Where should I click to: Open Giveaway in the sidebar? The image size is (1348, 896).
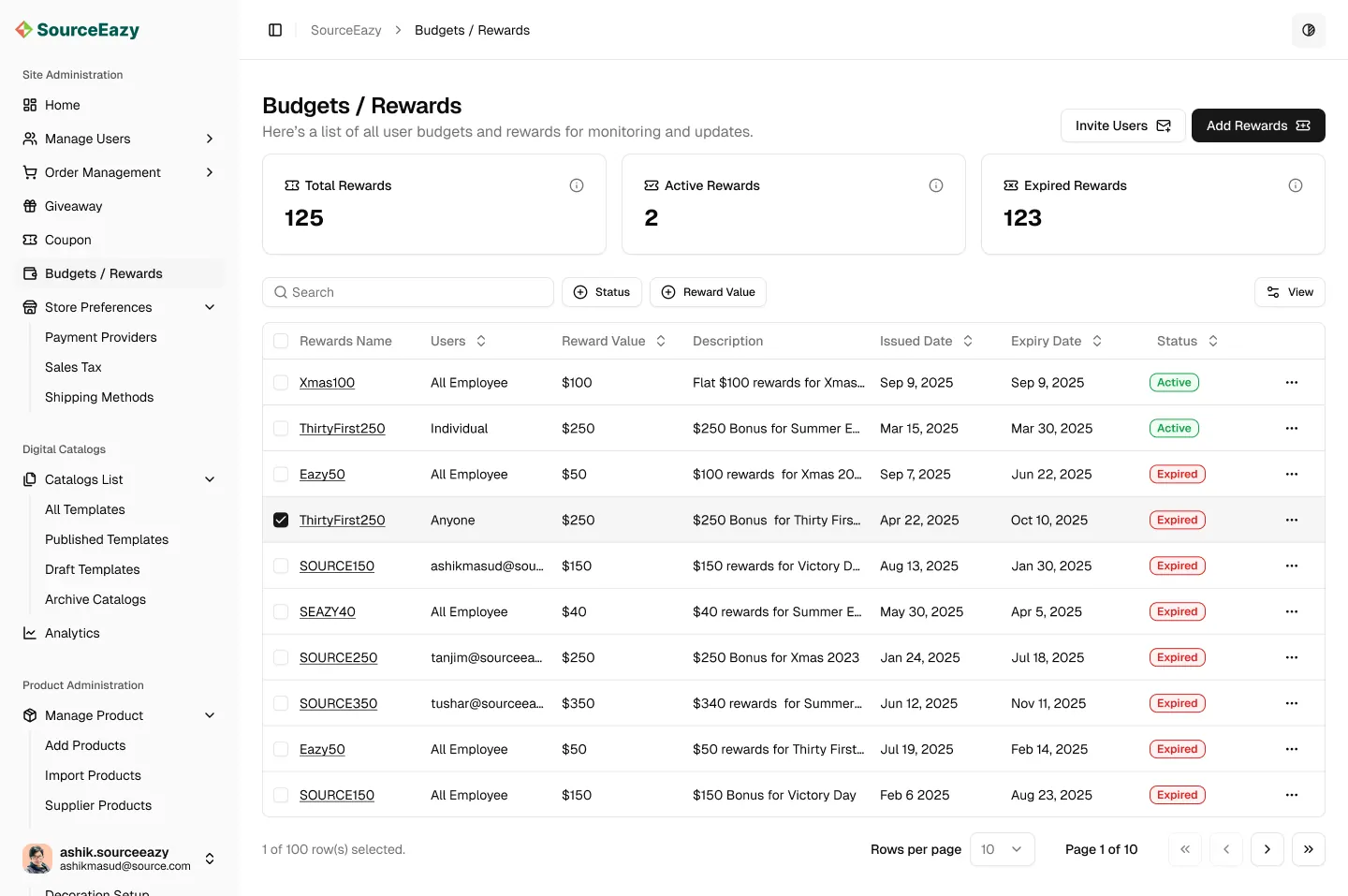[x=120, y=206]
